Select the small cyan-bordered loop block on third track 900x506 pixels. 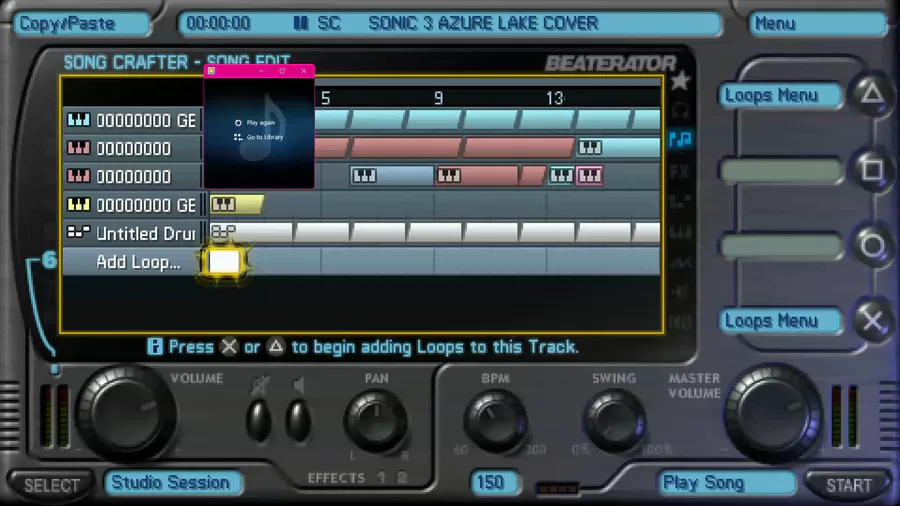click(x=561, y=176)
